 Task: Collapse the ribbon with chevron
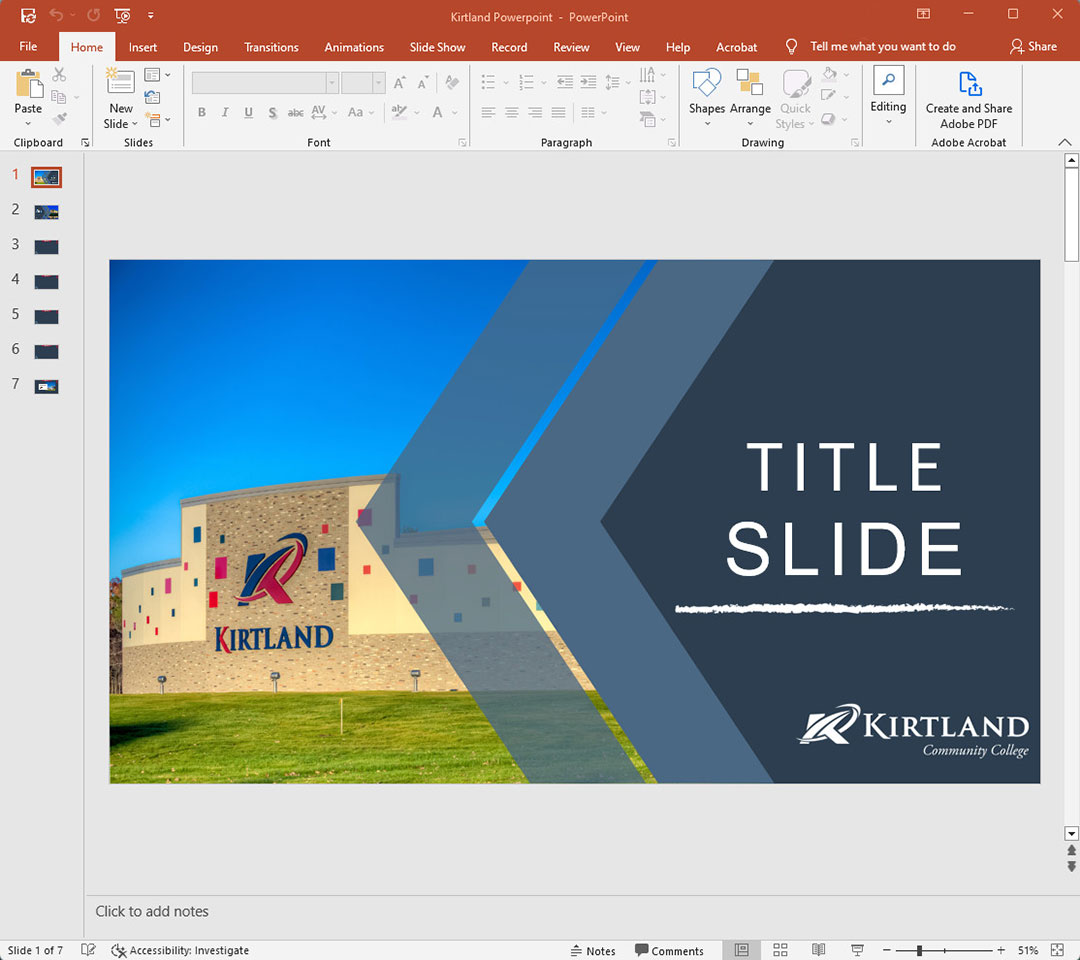coord(1064,142)
